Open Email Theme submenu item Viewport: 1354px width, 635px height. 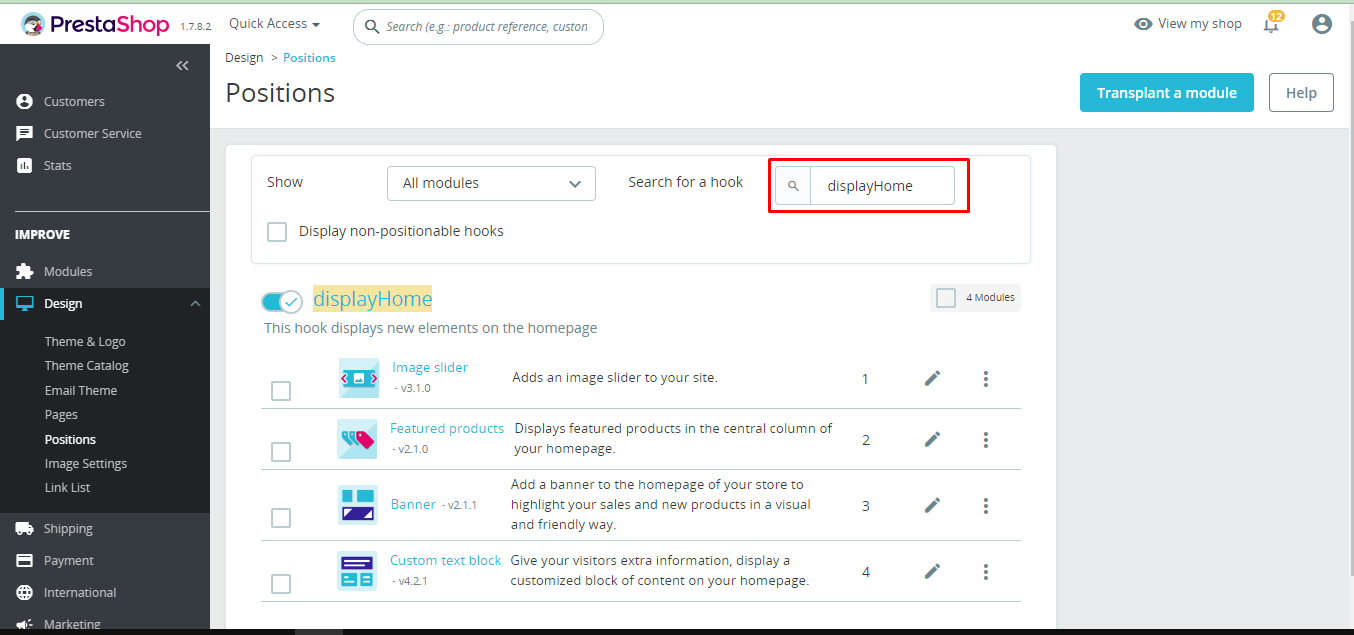click(81, 390)
